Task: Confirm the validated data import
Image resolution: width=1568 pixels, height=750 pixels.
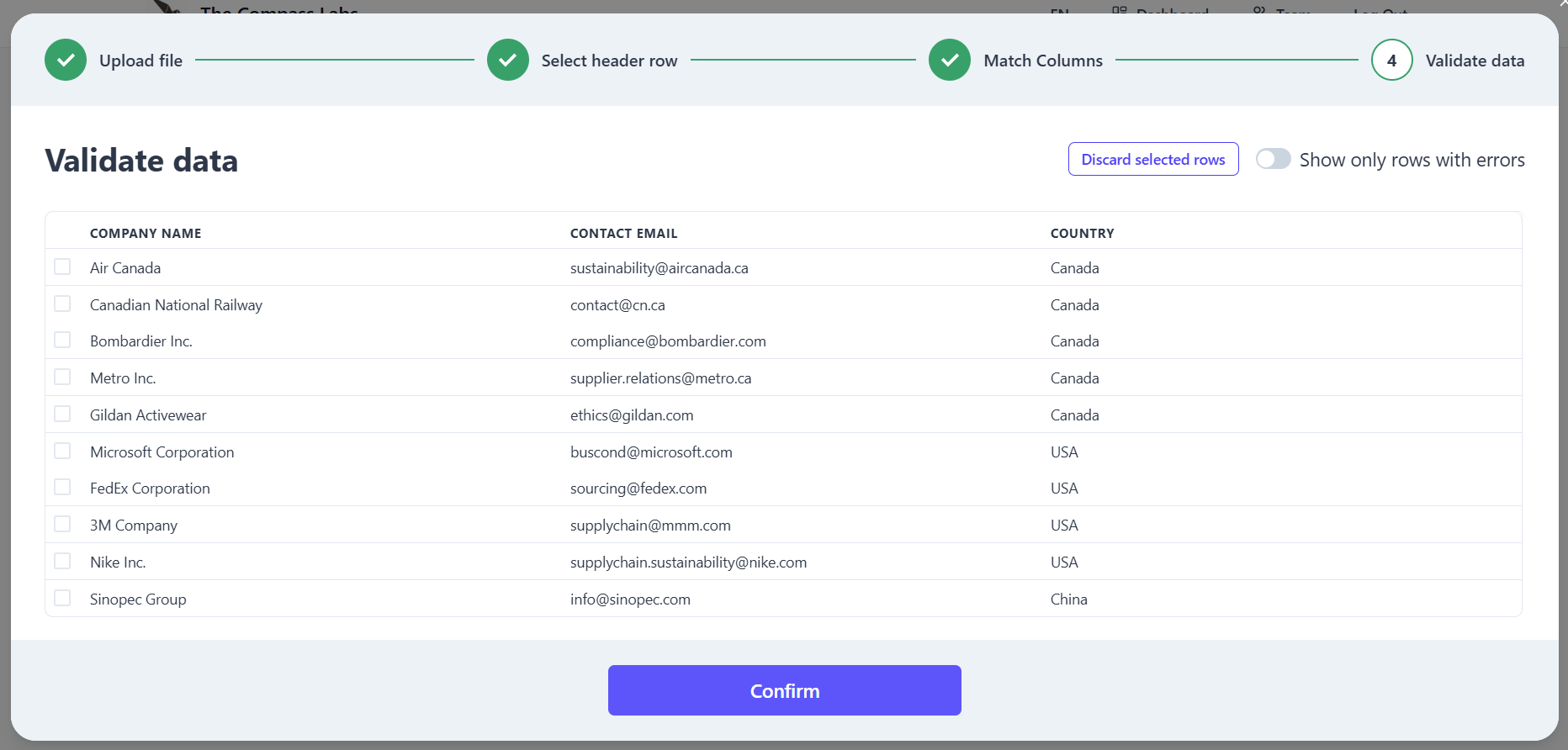Action: pos(785,690)
